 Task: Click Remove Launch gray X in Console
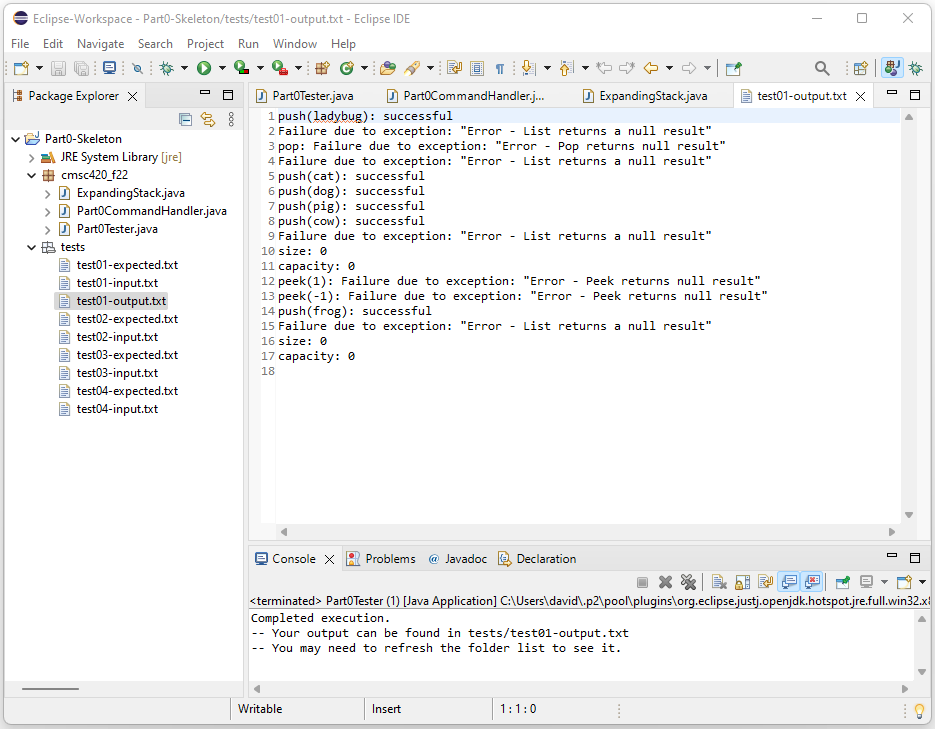pos(665,582)
